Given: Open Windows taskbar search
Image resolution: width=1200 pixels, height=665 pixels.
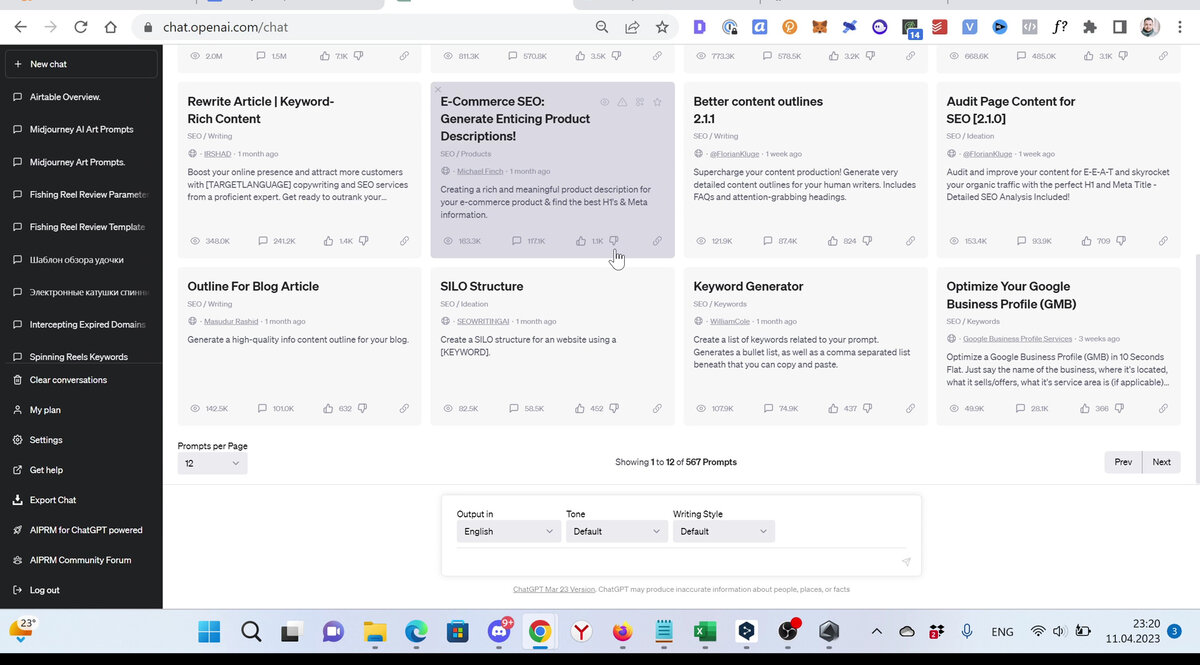Looking at the screenshot, I should pos(251,632).
